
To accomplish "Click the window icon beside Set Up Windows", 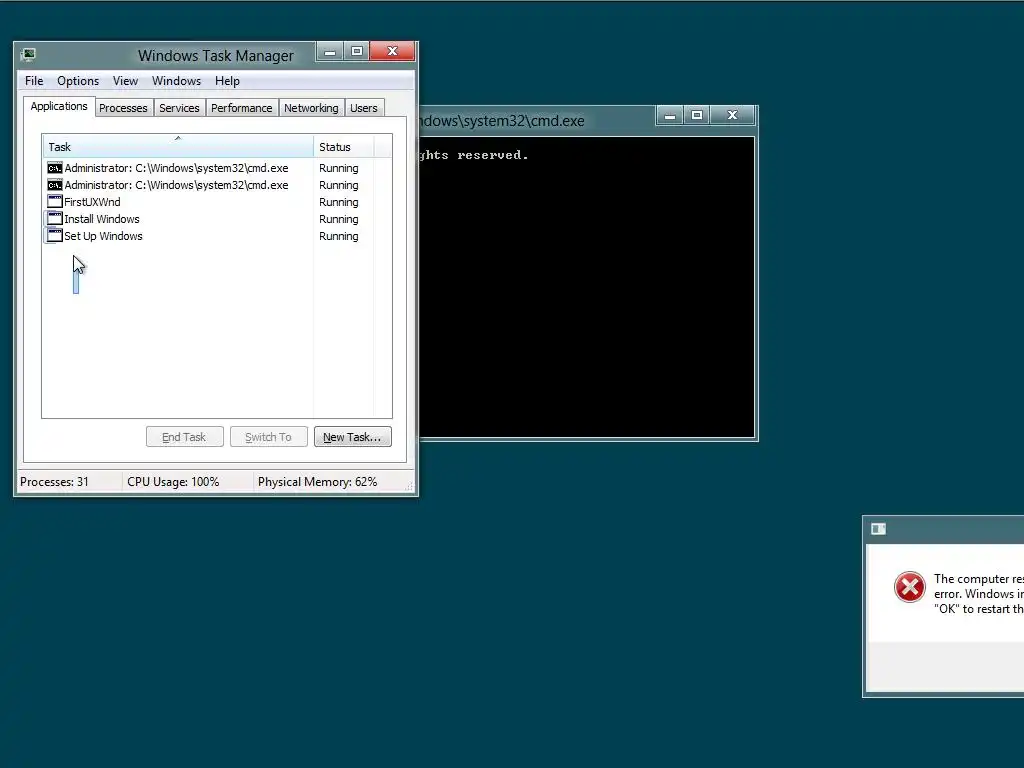I will 55,236.
